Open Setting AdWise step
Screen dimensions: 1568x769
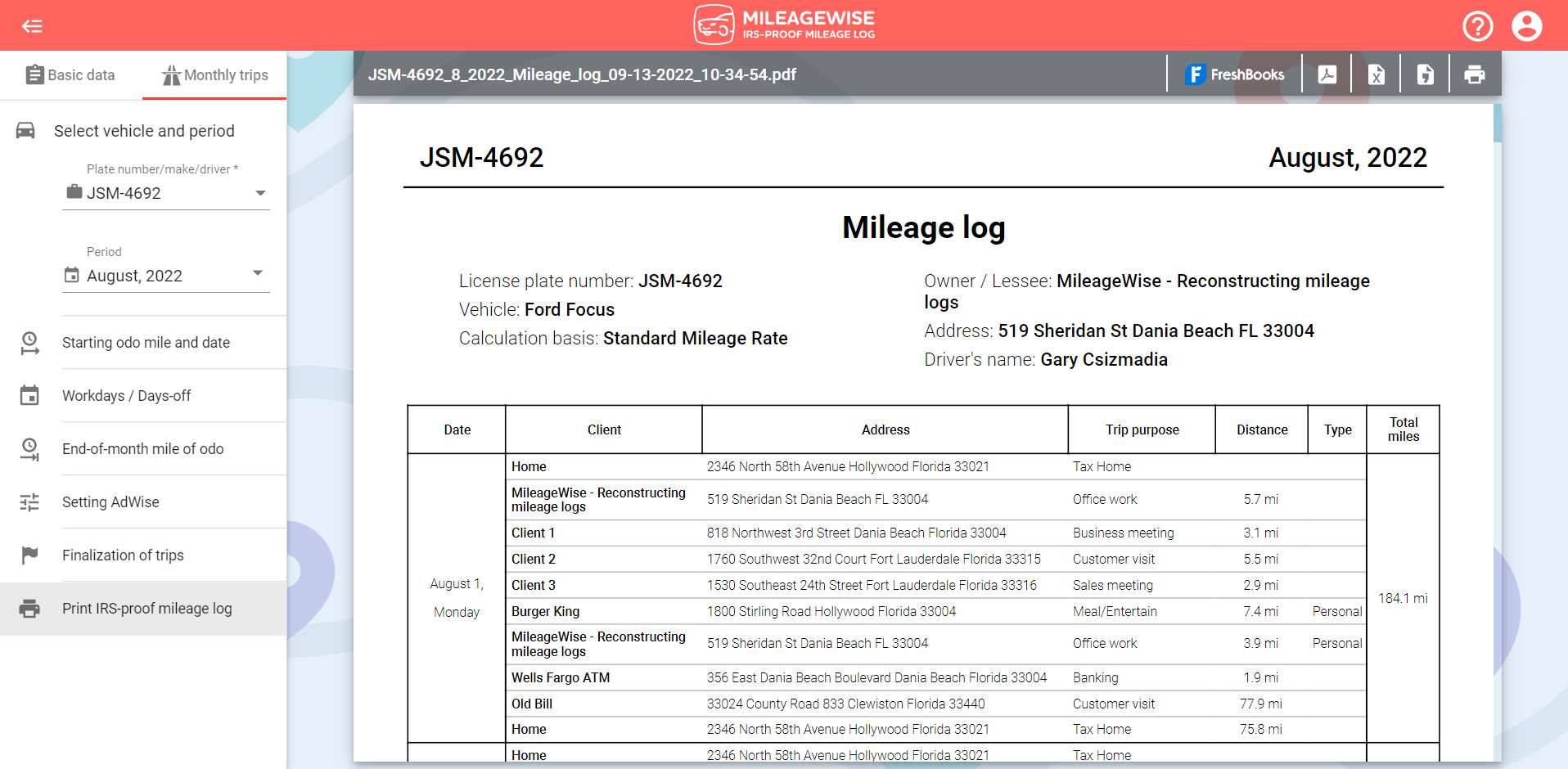click(x=143, y=502)
